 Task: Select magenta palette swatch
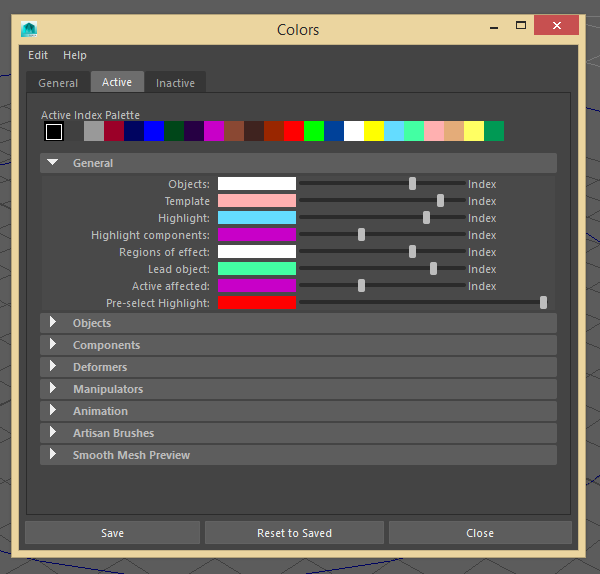tap(214, 131)
